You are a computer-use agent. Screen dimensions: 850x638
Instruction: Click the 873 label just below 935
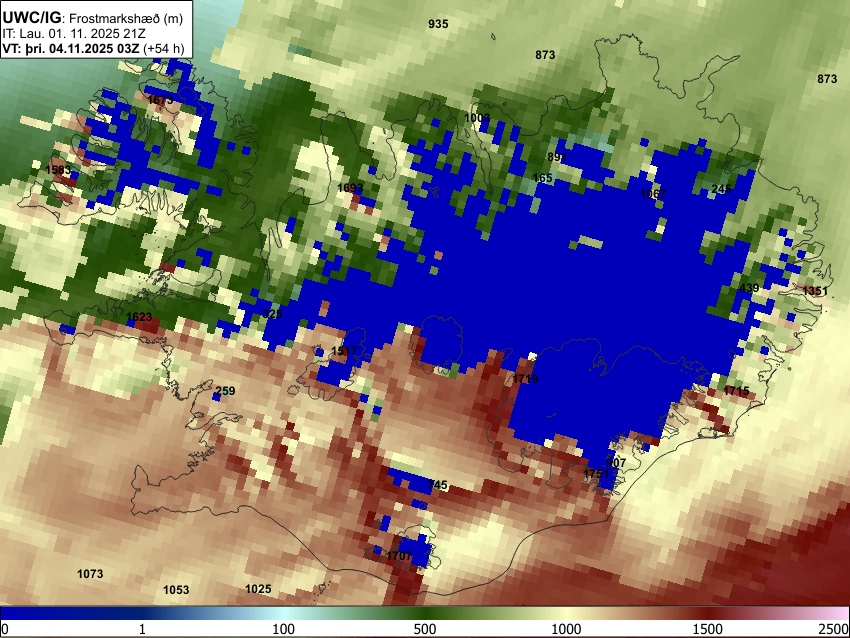pos(545,55)
